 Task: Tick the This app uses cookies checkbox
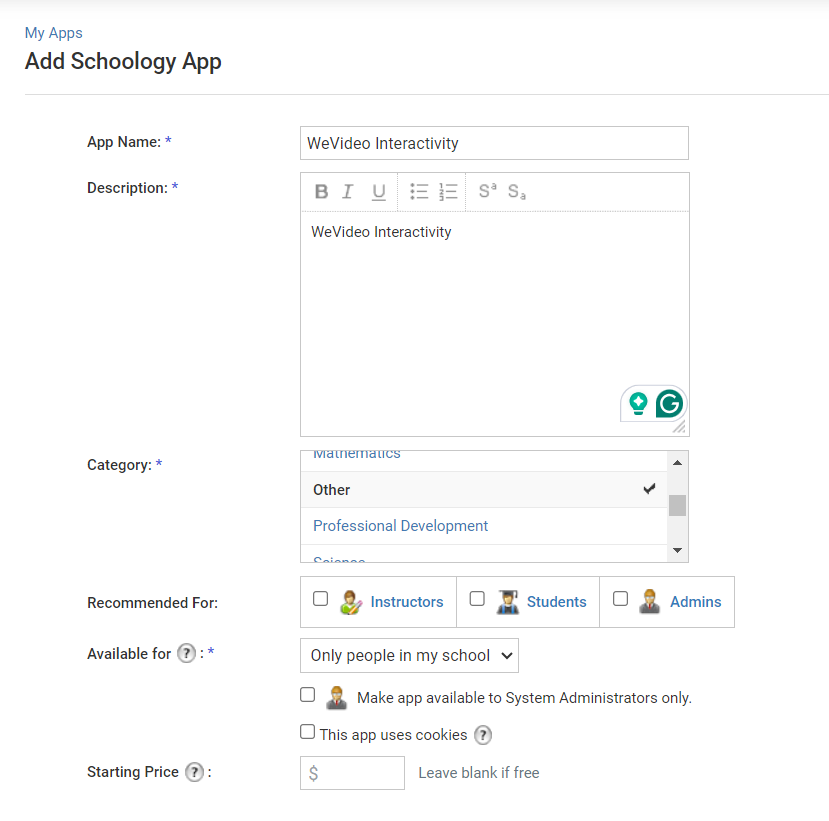point(308,732)
